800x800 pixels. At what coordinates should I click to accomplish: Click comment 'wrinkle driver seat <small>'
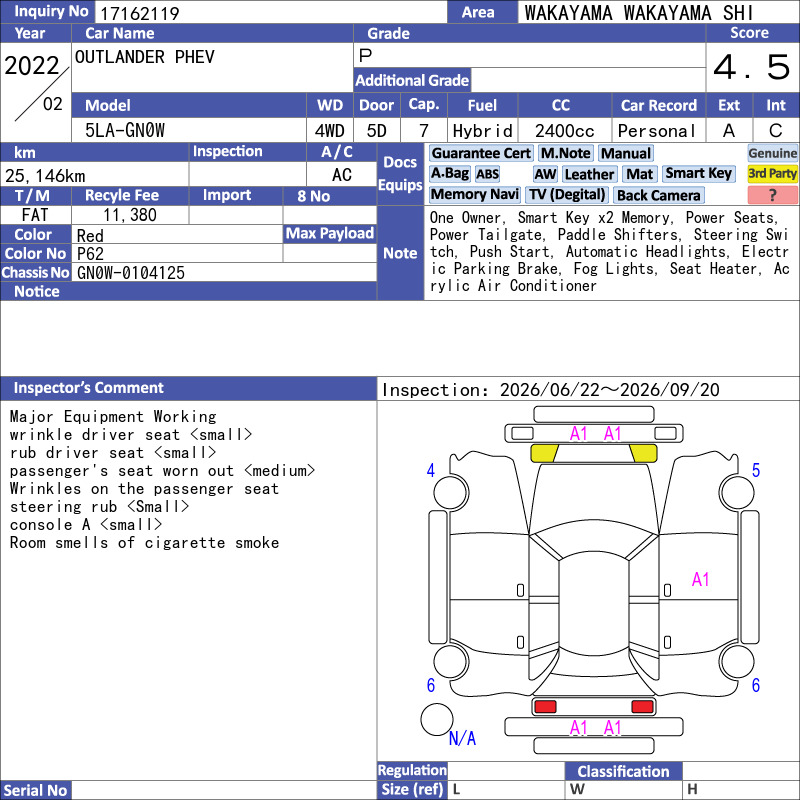coord(131,435)
